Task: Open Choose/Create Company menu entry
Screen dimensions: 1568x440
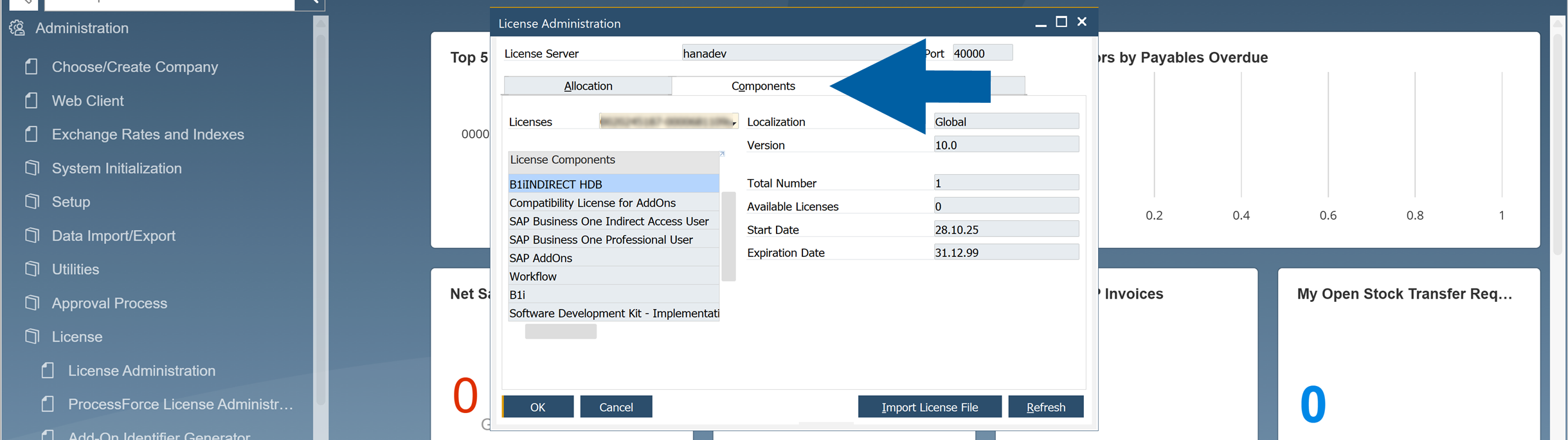Action: point(135,67)
